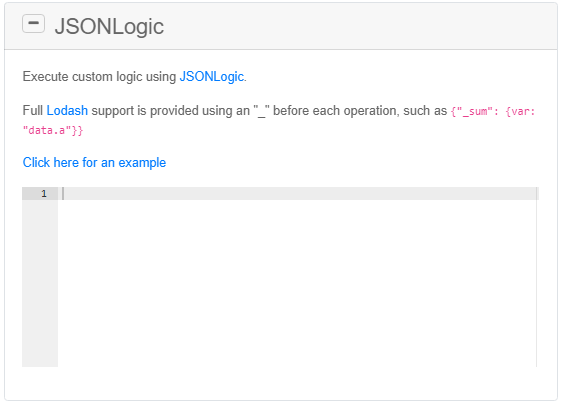Open the Lodash link
Viewport: 562px width, 404px height.
pos(67,110)
